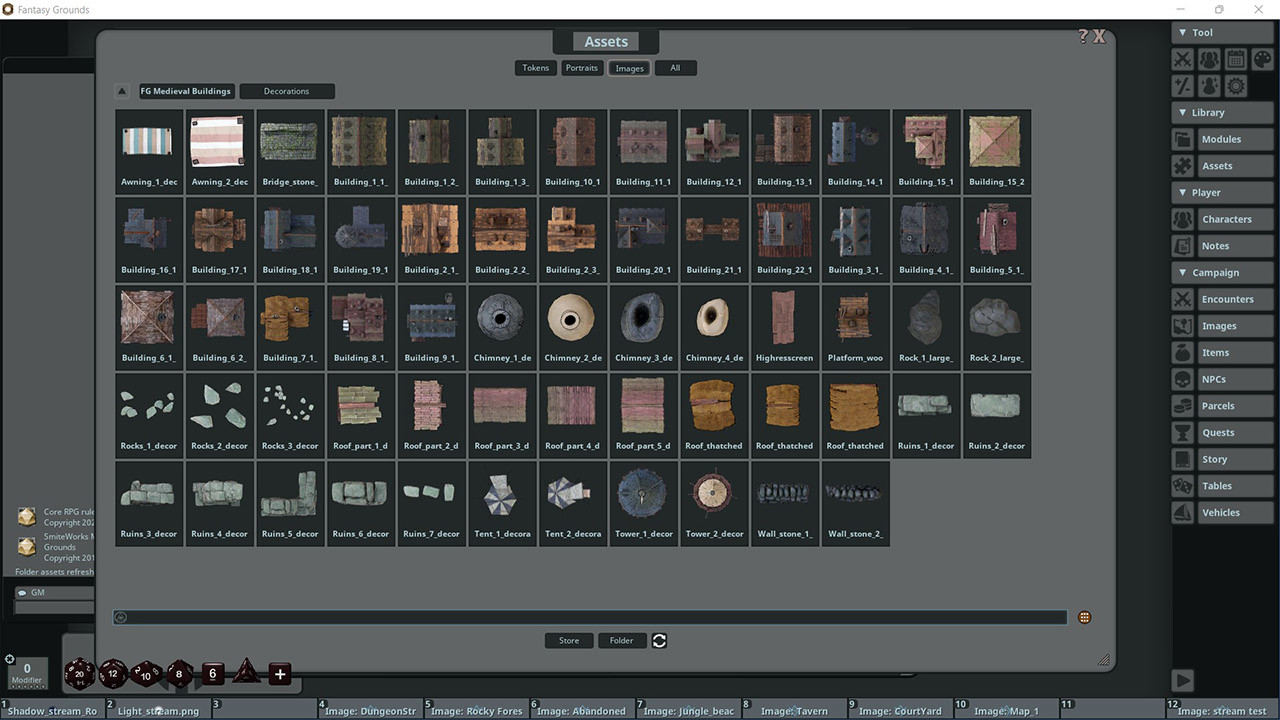Screen dimensions: 1280x720
Task: Click the modifiers +/- tool icon
Action: [x=1183, y=85]
